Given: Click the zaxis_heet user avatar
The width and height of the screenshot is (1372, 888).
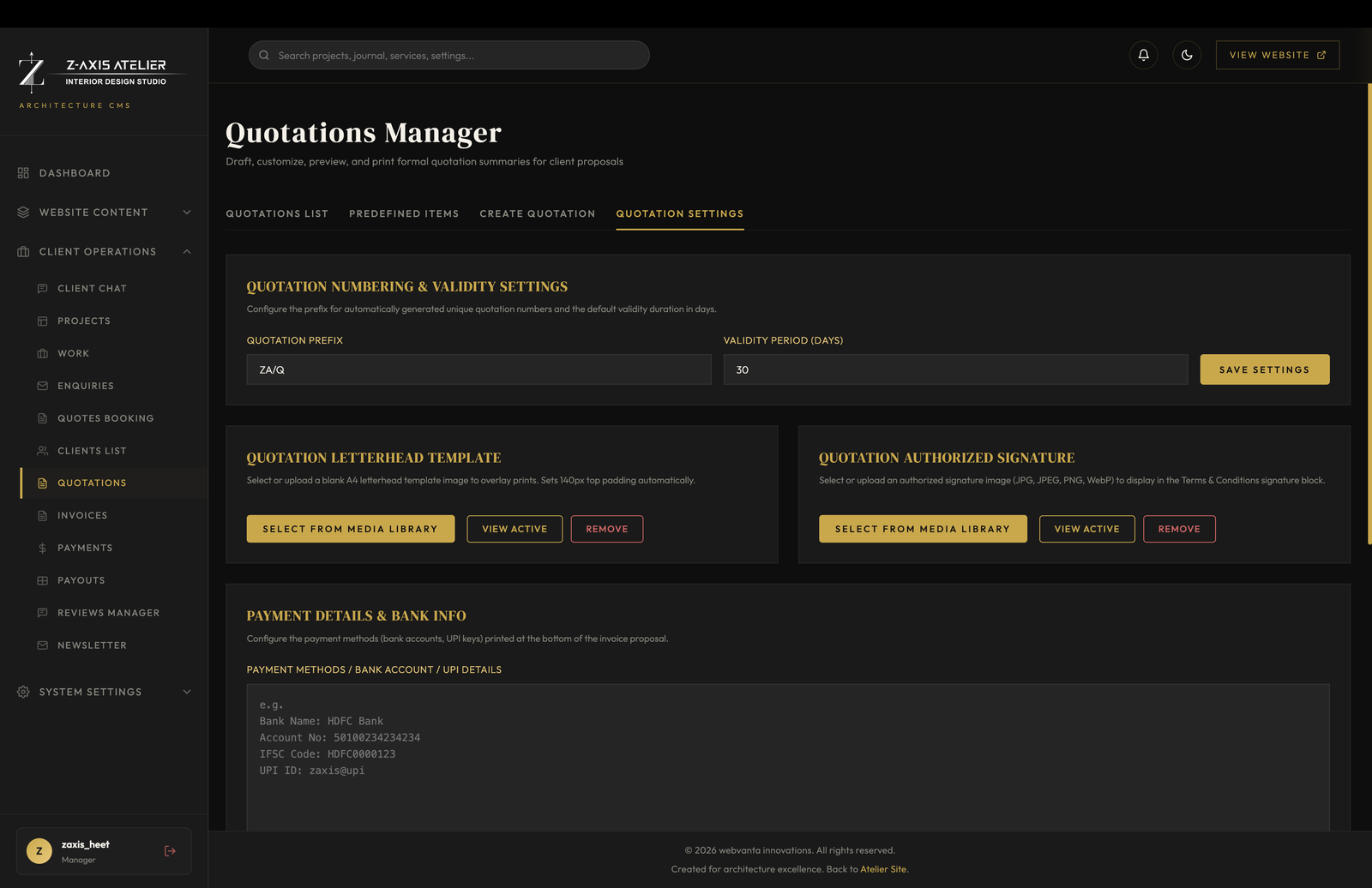Looking at the screenshot, I should click(x=39, y=851).
